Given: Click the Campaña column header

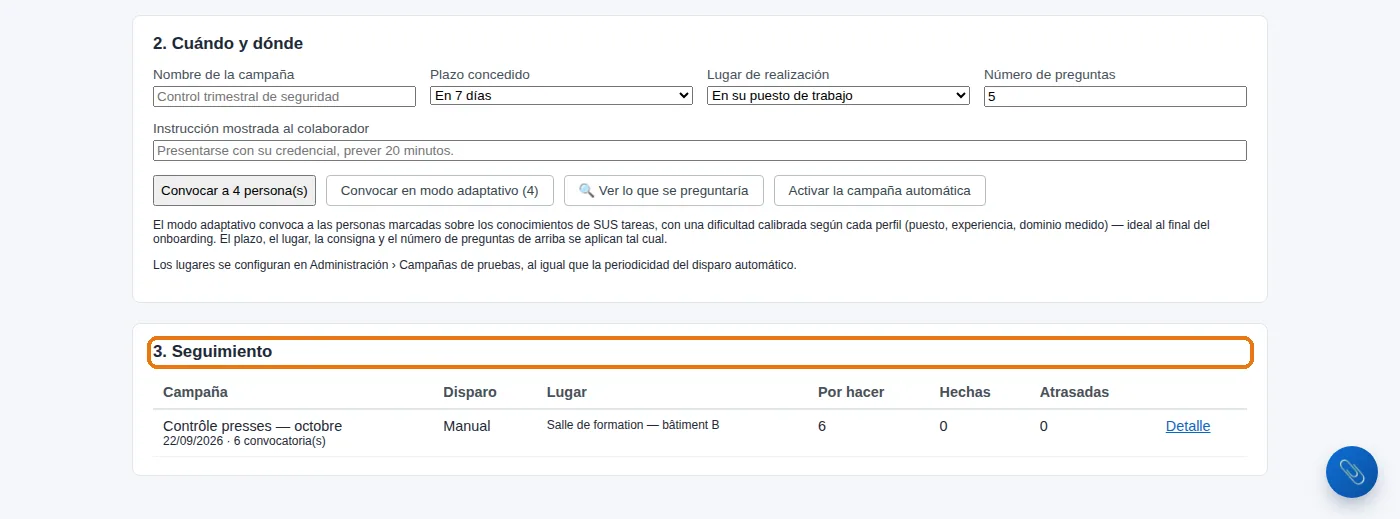Looking at the screenshot, I should (x=195, y=392).
